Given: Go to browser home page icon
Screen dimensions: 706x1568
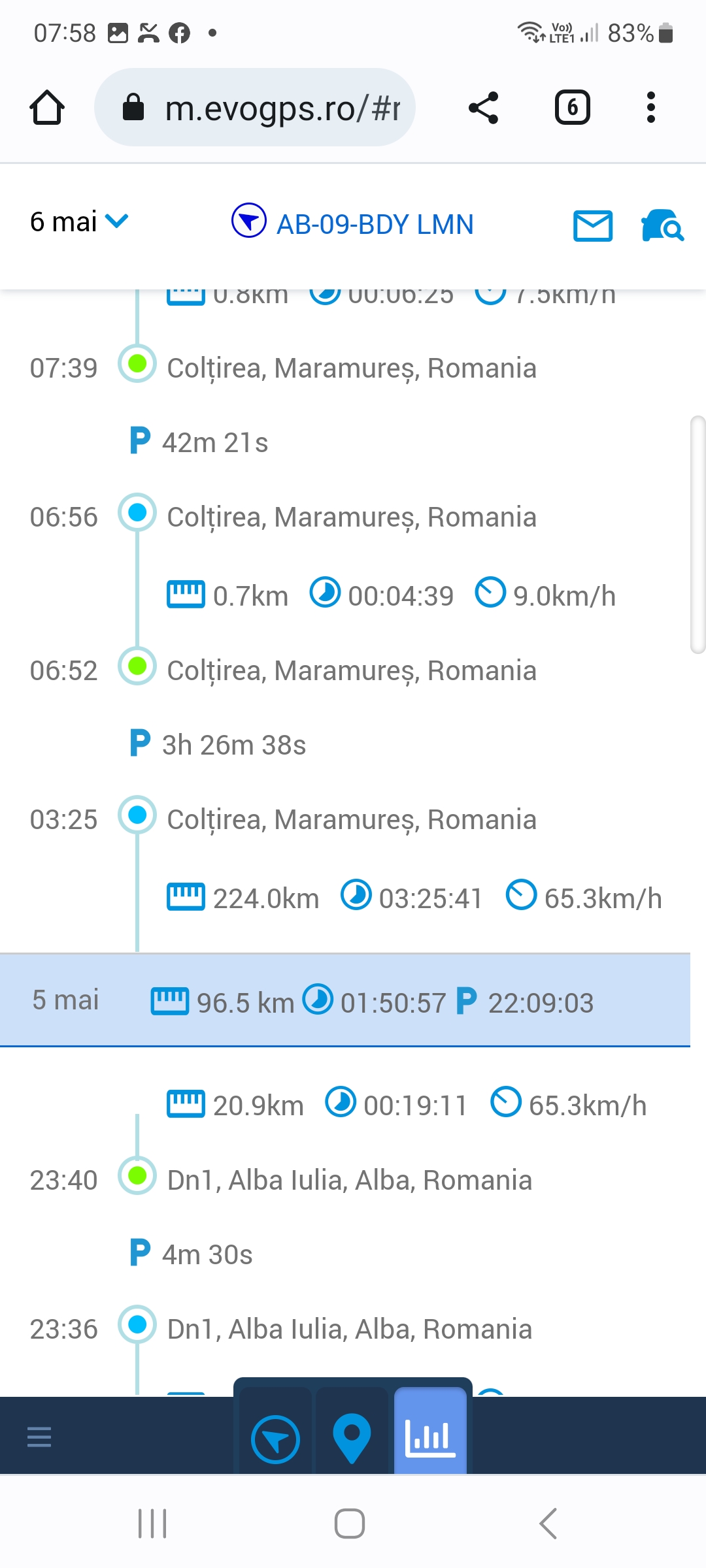Looking at the screenshot, I should tap(47, 108).
